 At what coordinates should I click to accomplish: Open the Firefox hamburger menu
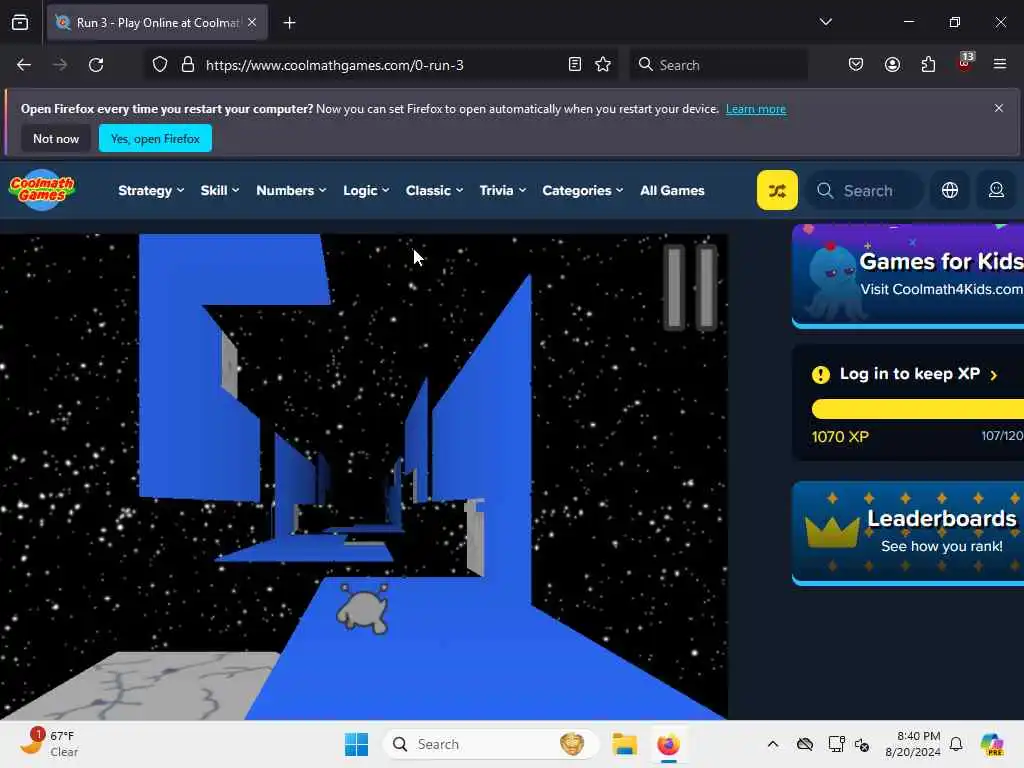(999, 65)
